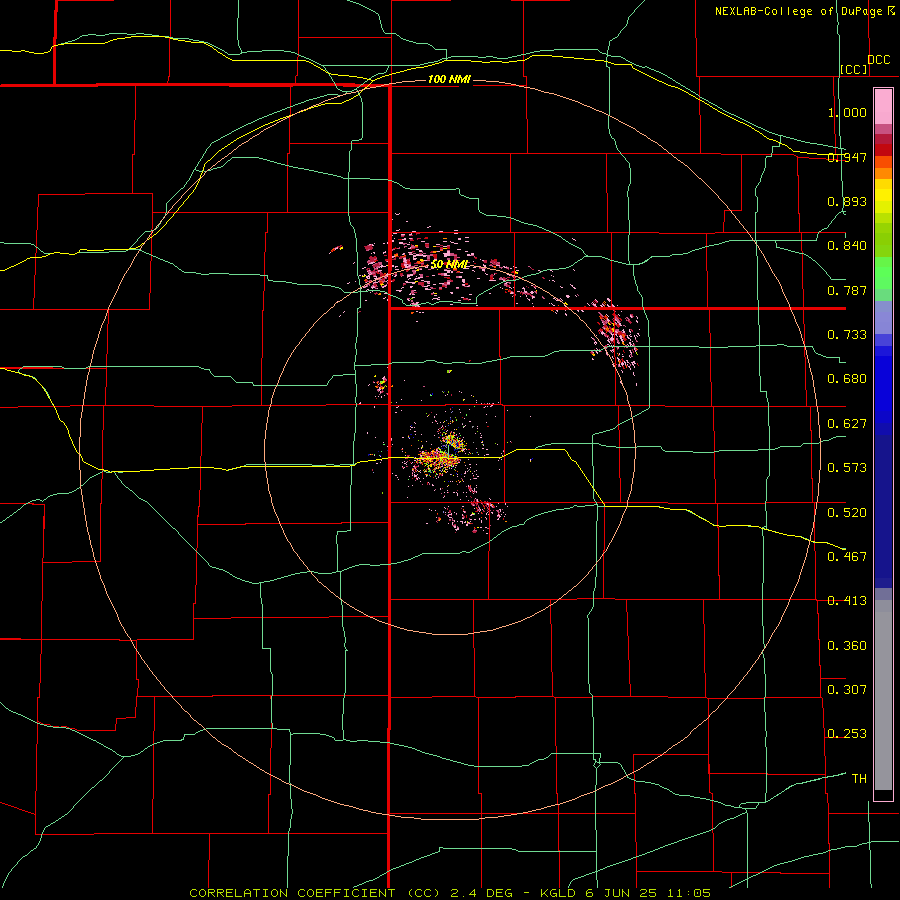Click the 1.000 scale value

click(847, 112)
